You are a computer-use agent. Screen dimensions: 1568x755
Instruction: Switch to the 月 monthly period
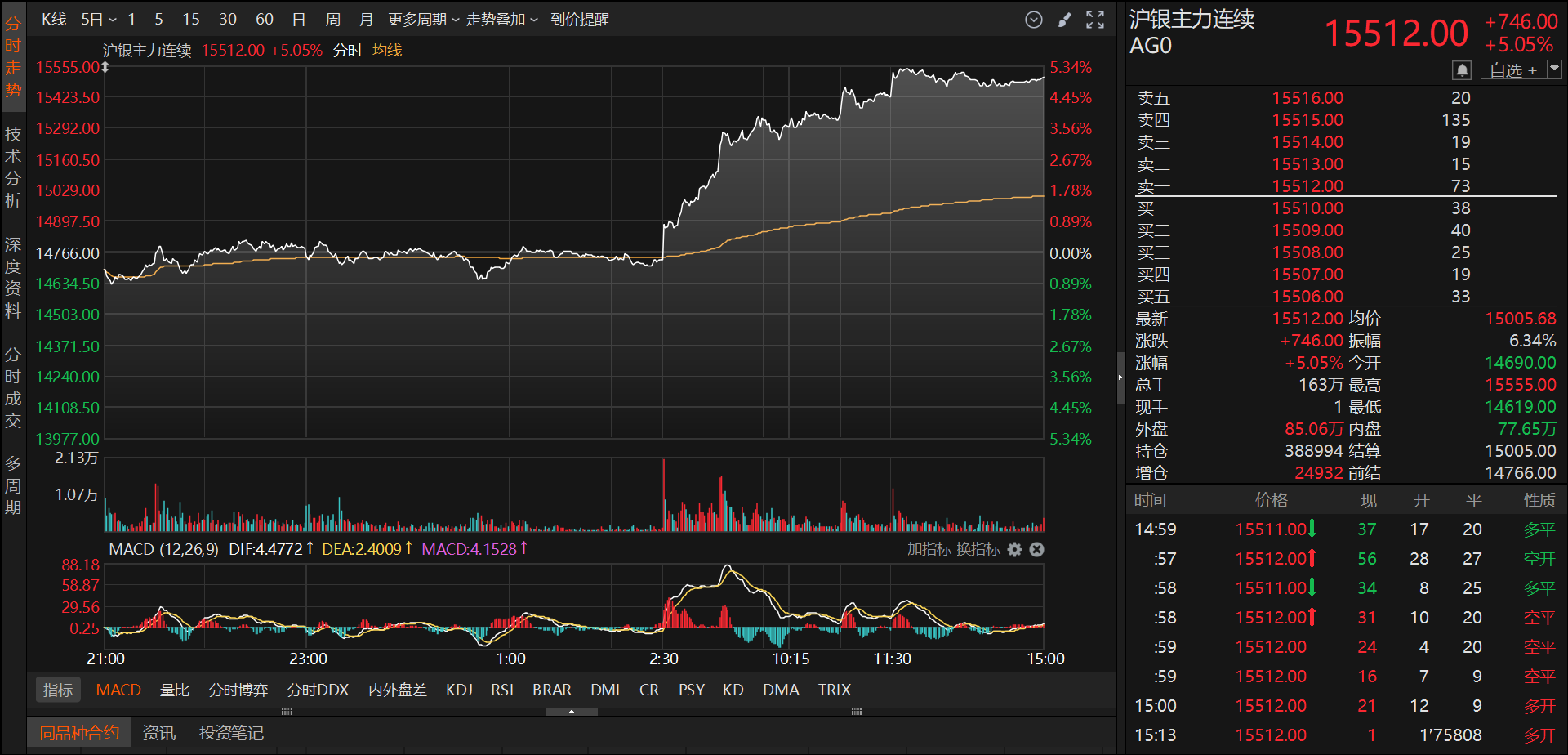[366, 20]
